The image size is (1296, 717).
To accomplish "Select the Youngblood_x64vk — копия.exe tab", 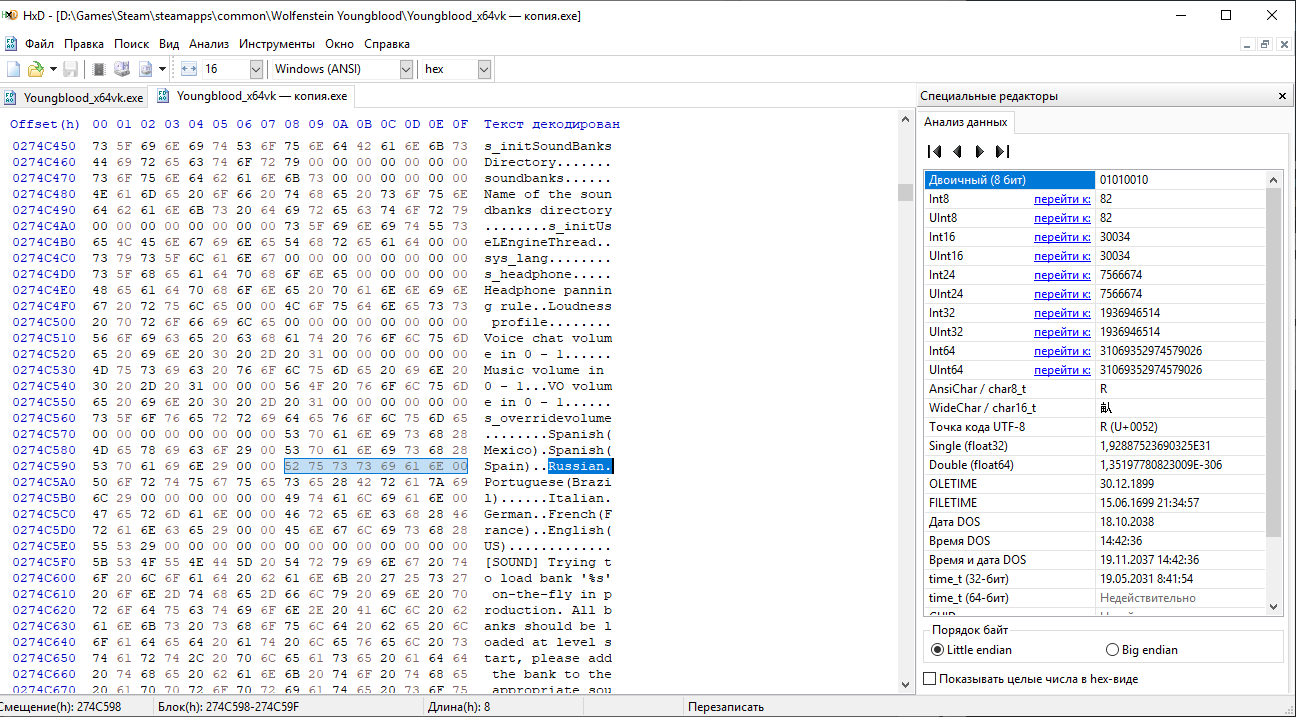I will (252, 96).
